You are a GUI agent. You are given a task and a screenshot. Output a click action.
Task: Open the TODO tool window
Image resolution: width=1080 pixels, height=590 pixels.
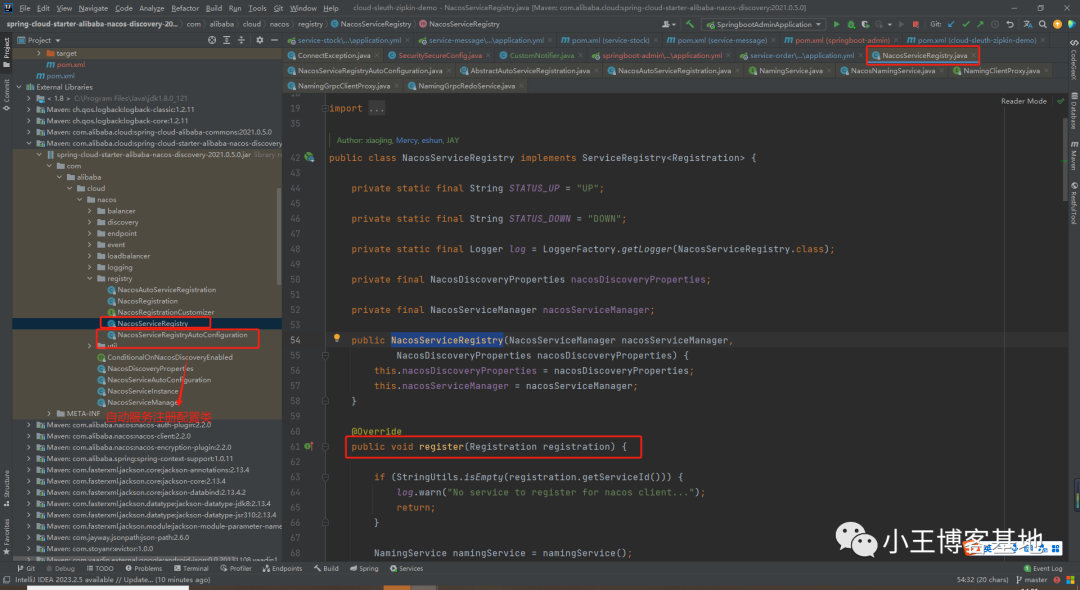(x=100, y=569)
